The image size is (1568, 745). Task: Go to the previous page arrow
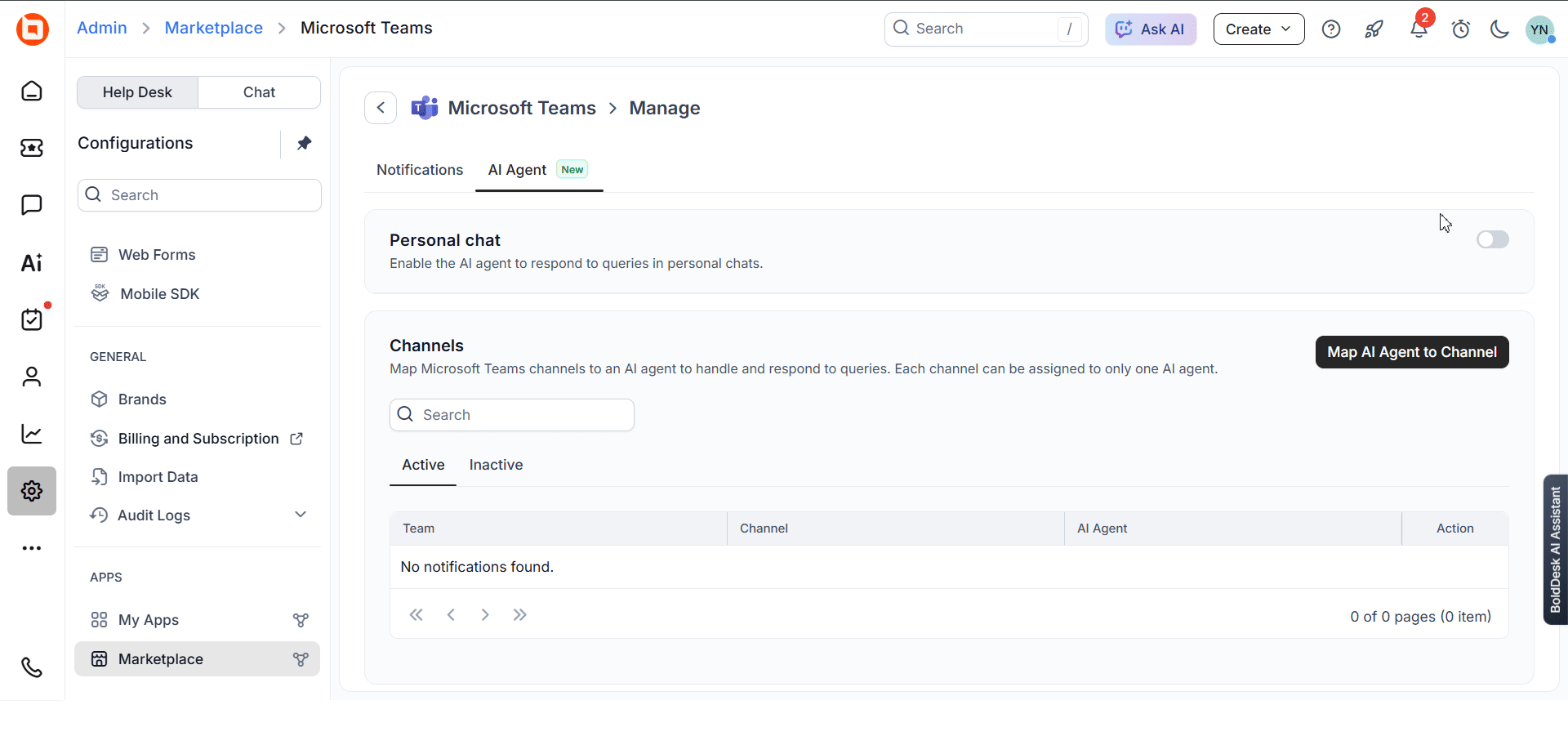click(451, 615)
